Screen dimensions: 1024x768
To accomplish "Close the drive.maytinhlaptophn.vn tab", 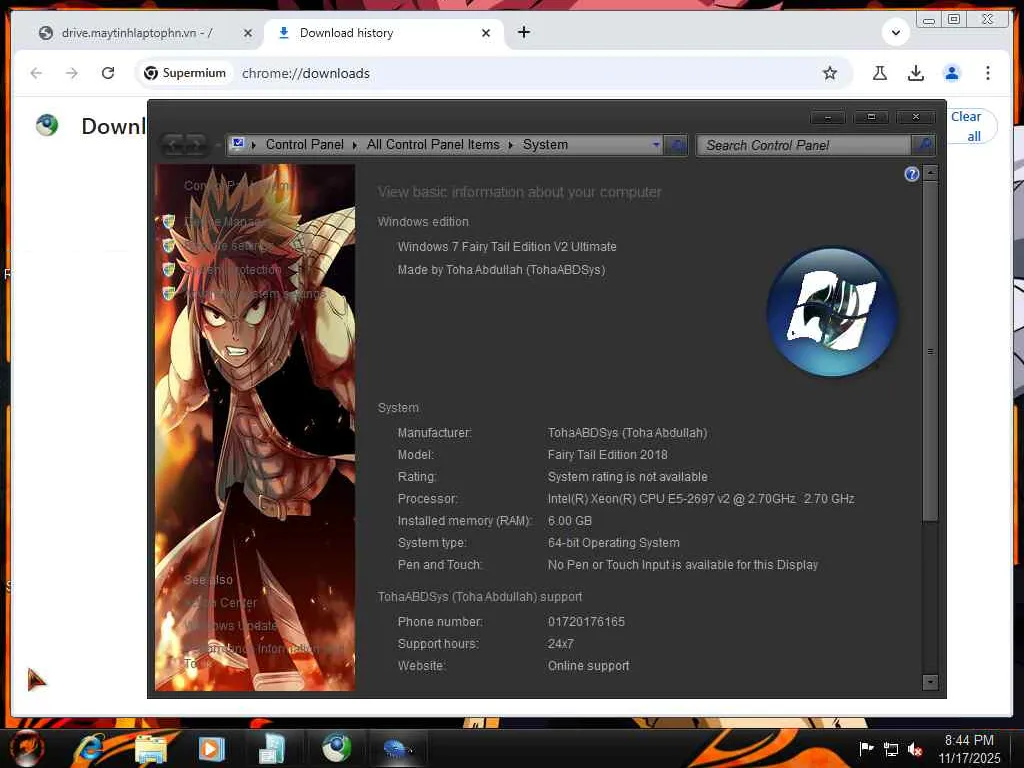I will click(x=248, y=33).
